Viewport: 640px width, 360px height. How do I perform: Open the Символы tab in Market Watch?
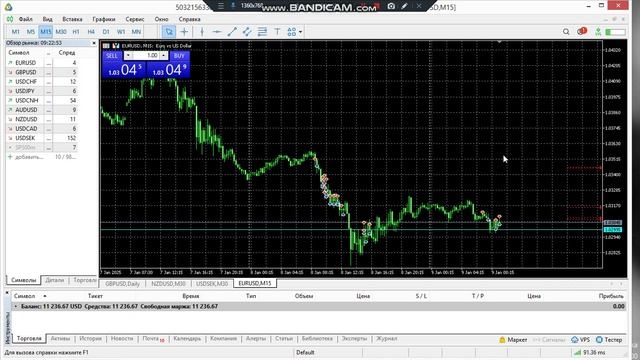[x=24, y=280]
